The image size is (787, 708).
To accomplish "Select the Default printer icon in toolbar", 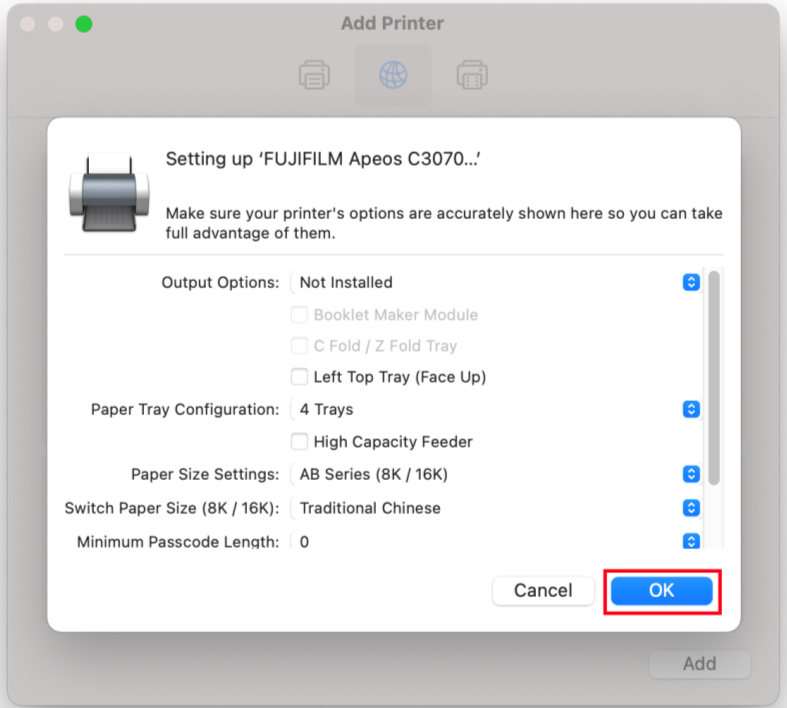I will (314, 75).
